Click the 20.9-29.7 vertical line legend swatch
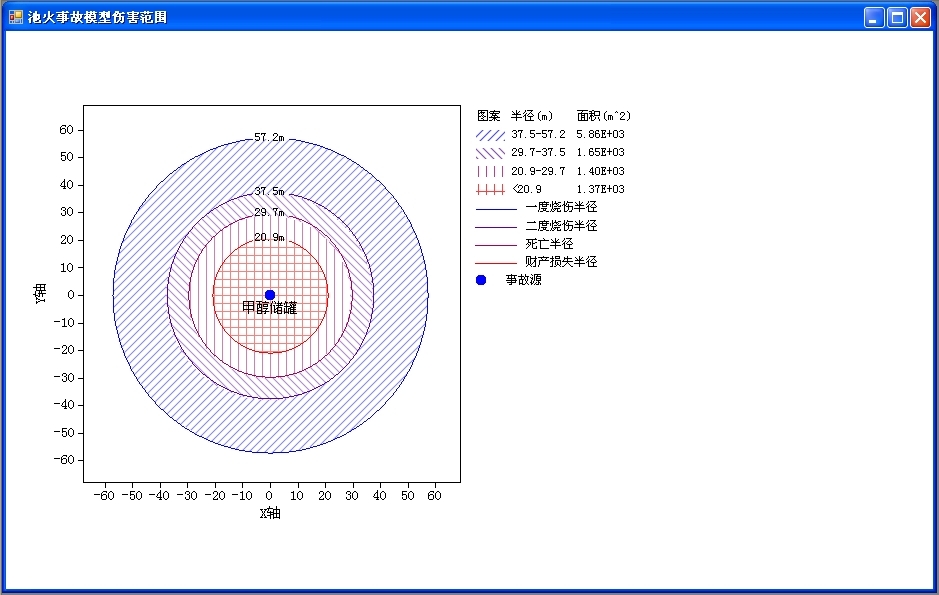The image size is (939, 595). pyautogui.click(x=490, y=171)
